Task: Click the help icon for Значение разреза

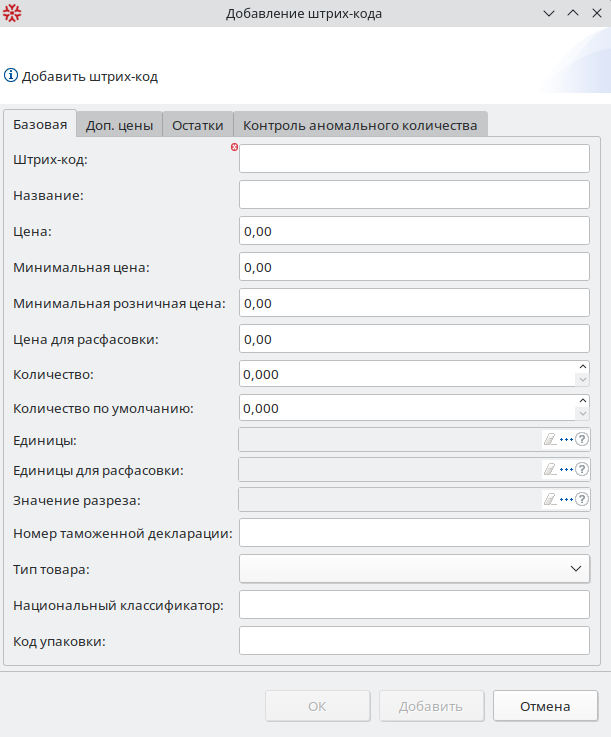Action: tap(582, 499)
